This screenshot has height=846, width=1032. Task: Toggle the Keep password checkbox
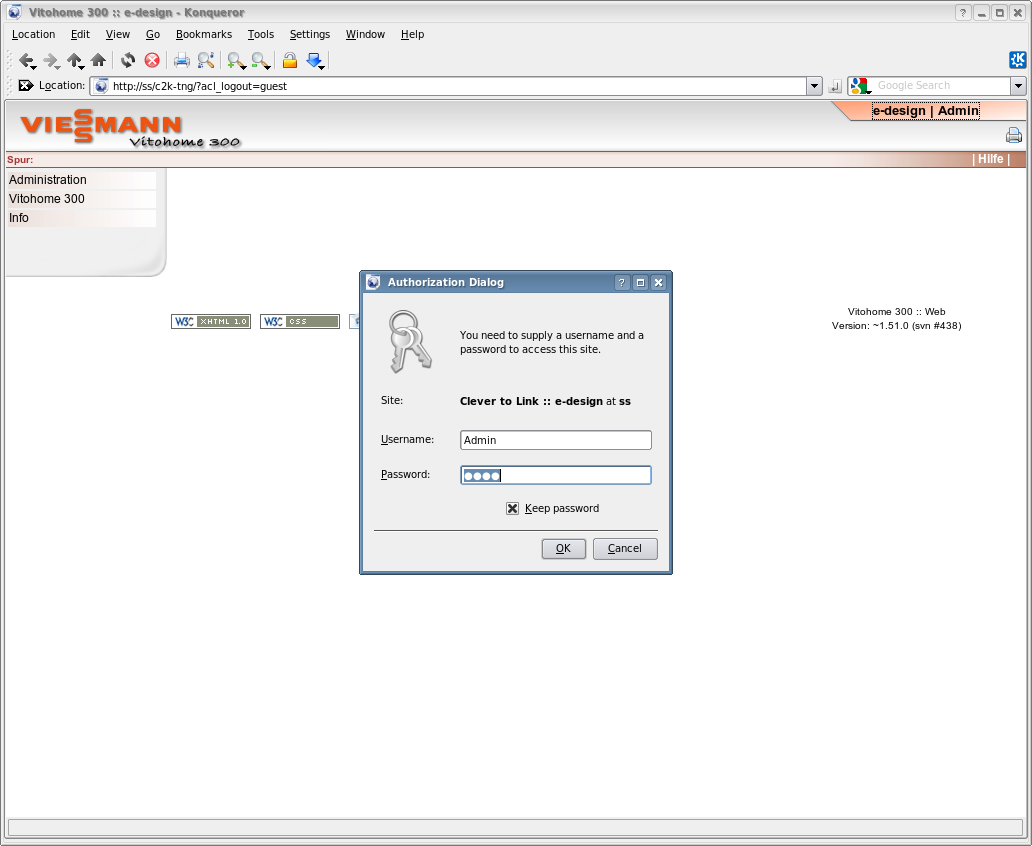click(512, 508)
